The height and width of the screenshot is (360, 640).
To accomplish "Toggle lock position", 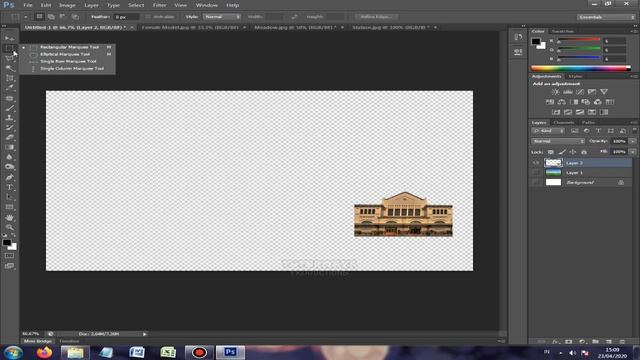I will 573,152.
